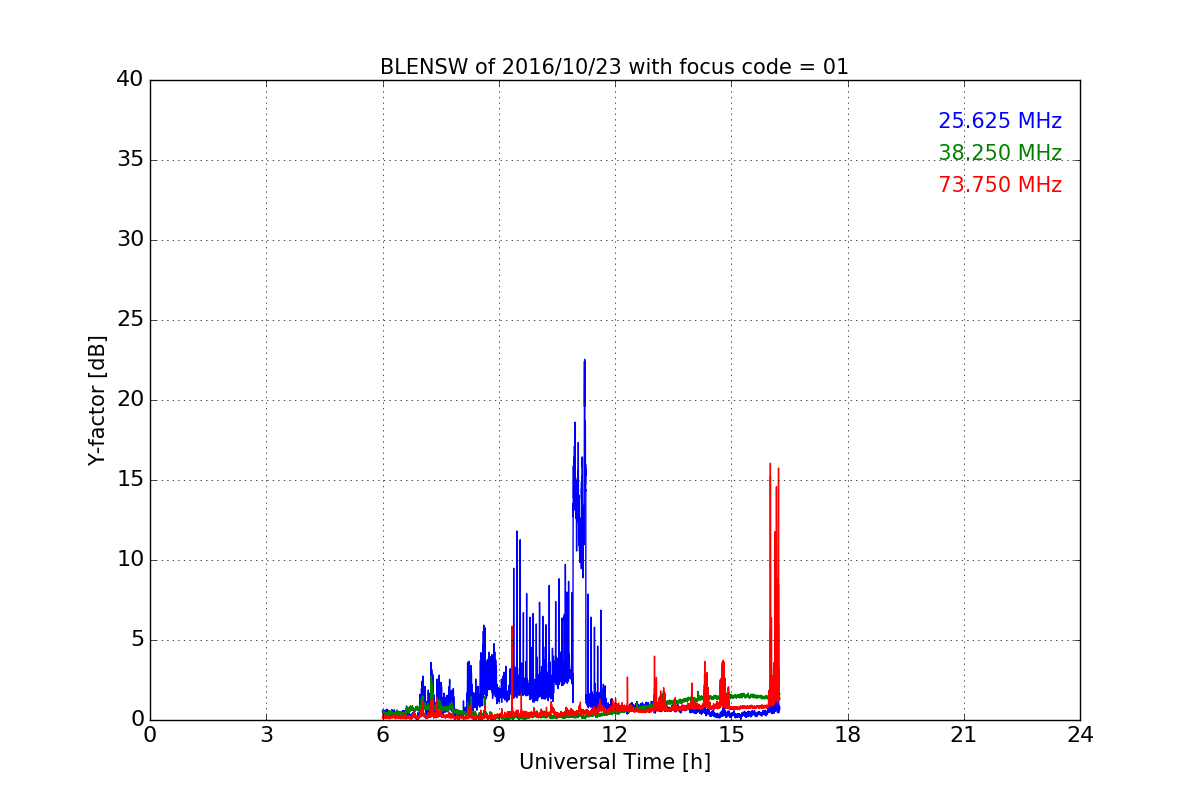Click the y-axis tick label '40'
The height and width of the screenshot is (800, 1200).
pyautogui.click(x=130, y=80)
